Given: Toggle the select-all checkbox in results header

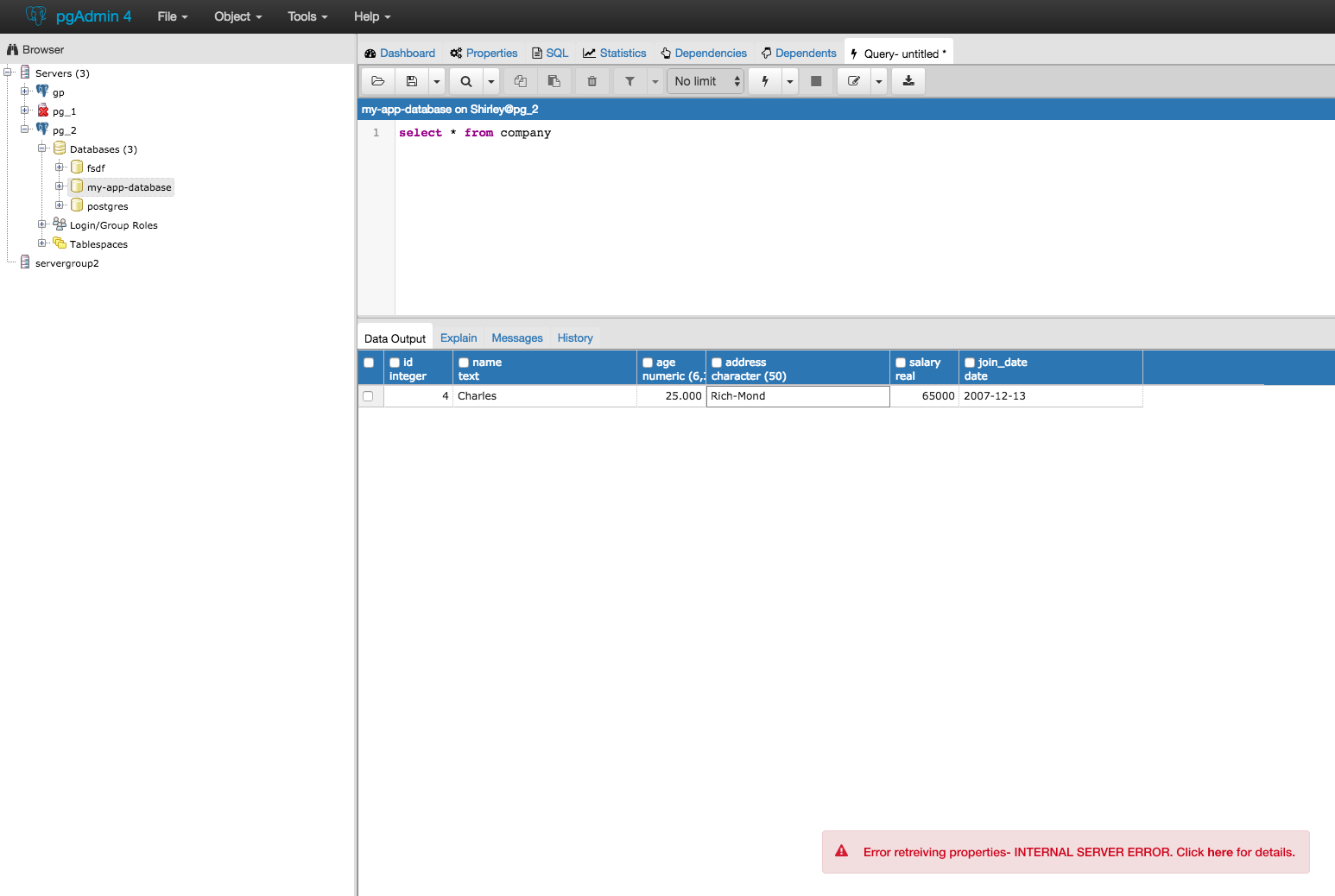Looking at the screenshot, I should [369, 363].
